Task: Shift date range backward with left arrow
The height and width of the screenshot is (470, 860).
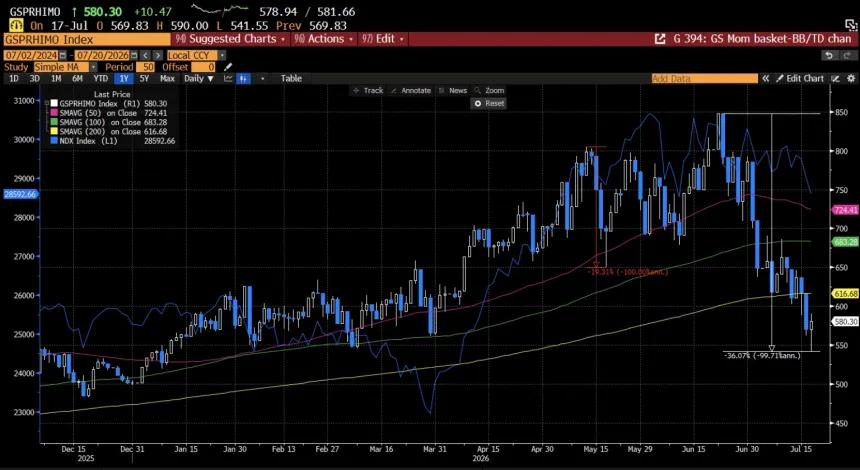Action: point(145,55)
